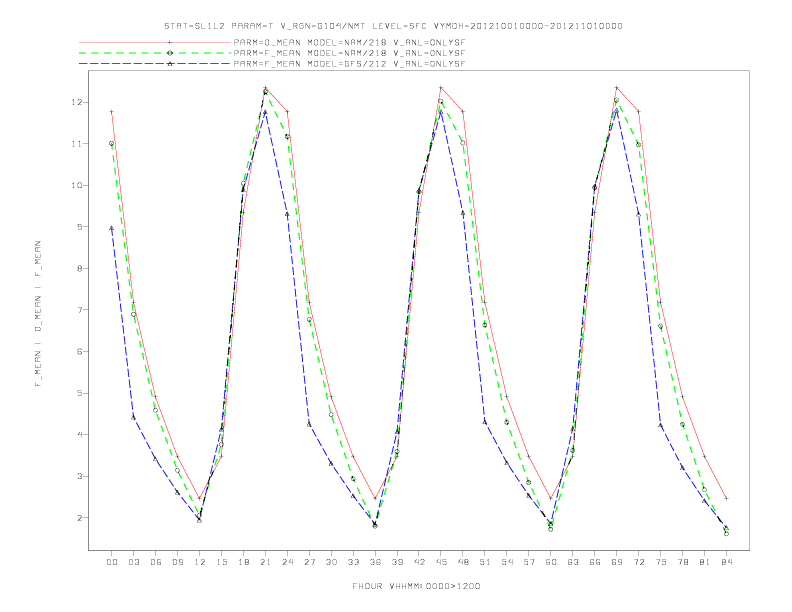Click the FHOUR VHHMM:0000>1200 axis caption
The height and width of the screenshot is (612, 792).
coord(416,586)
